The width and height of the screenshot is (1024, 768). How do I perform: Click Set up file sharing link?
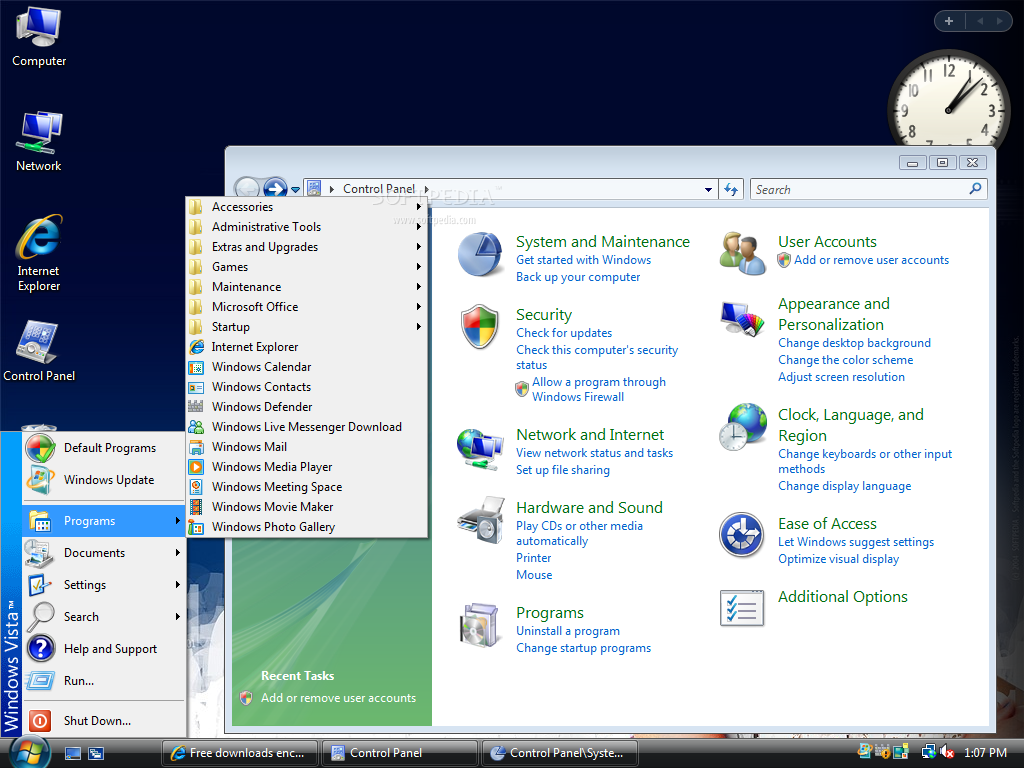[x=562, y=470]
